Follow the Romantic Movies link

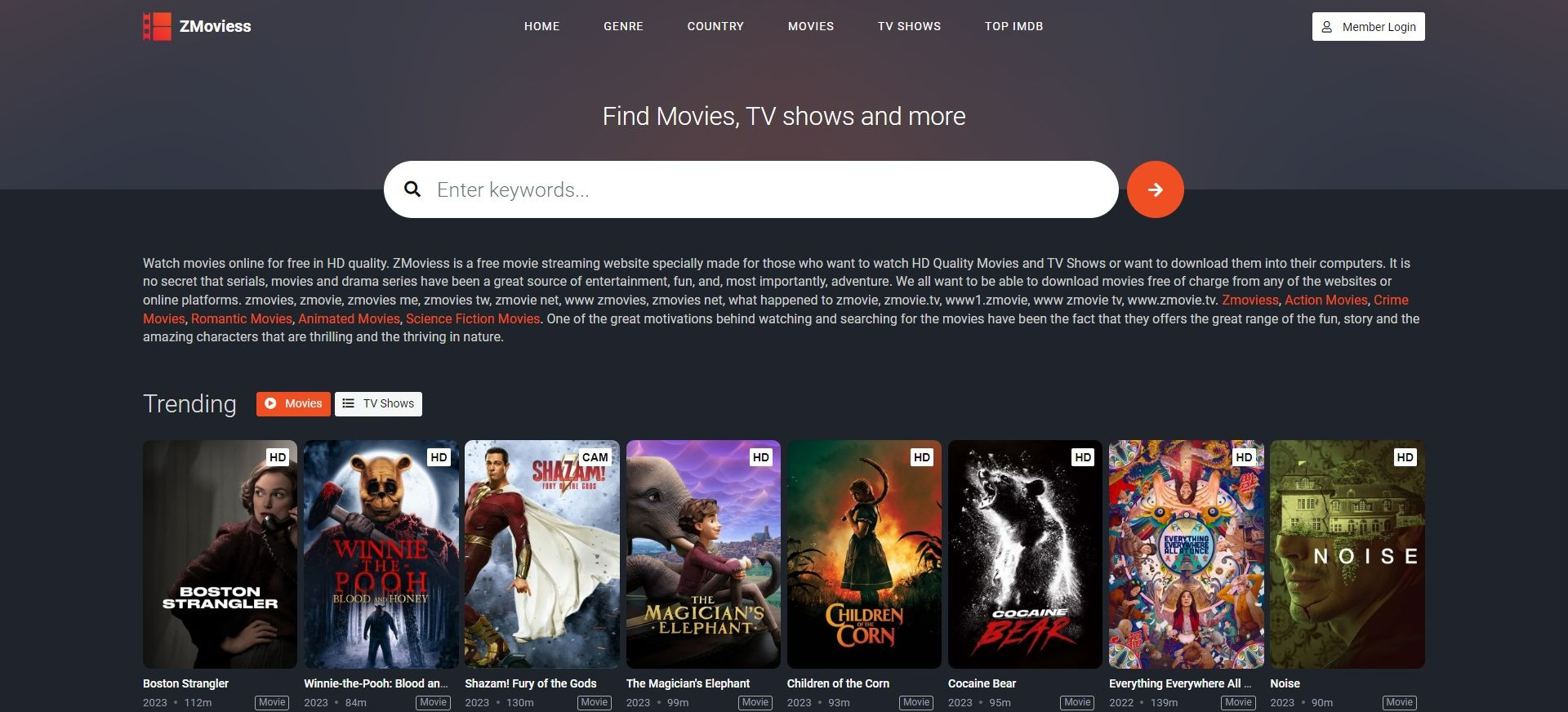coord(241,318)
